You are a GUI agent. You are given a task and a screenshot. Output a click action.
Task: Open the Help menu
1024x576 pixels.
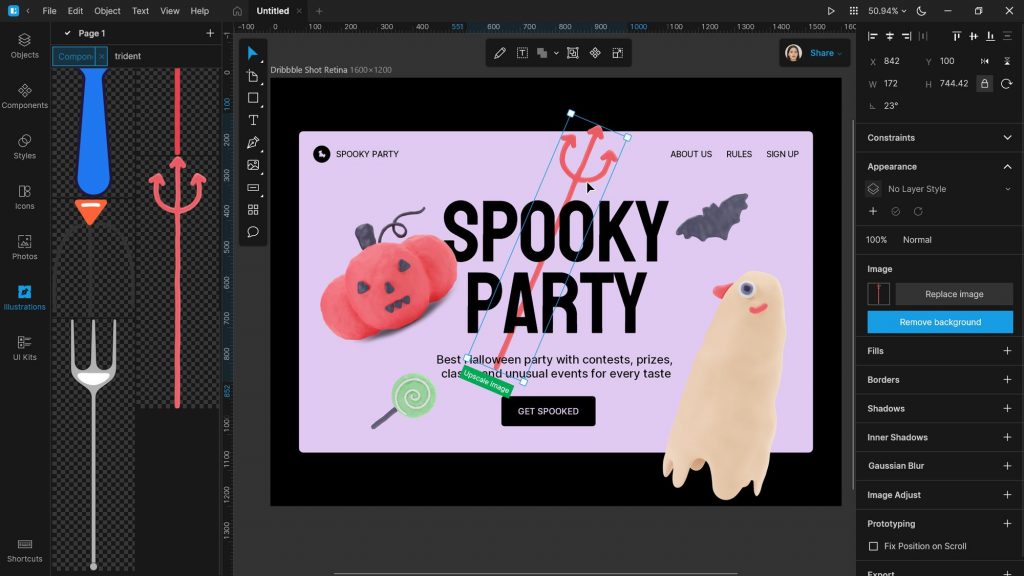tap(200, 11)
